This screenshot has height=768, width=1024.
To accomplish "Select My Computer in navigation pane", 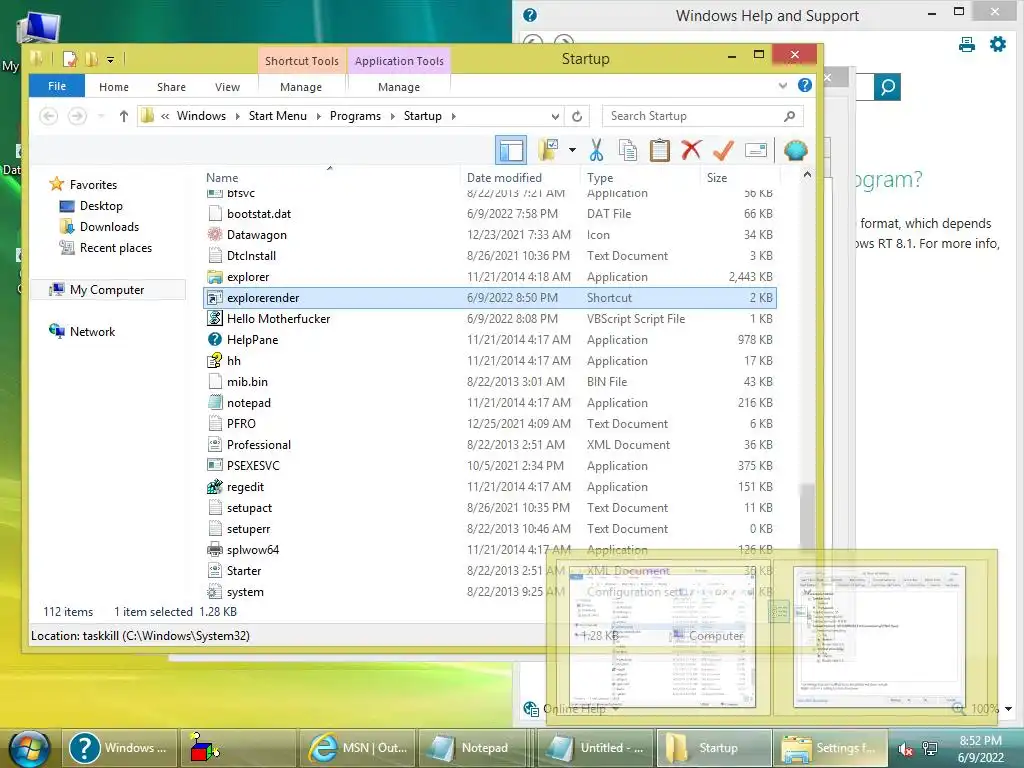I will pyautogui.click(x=107, y=290).
